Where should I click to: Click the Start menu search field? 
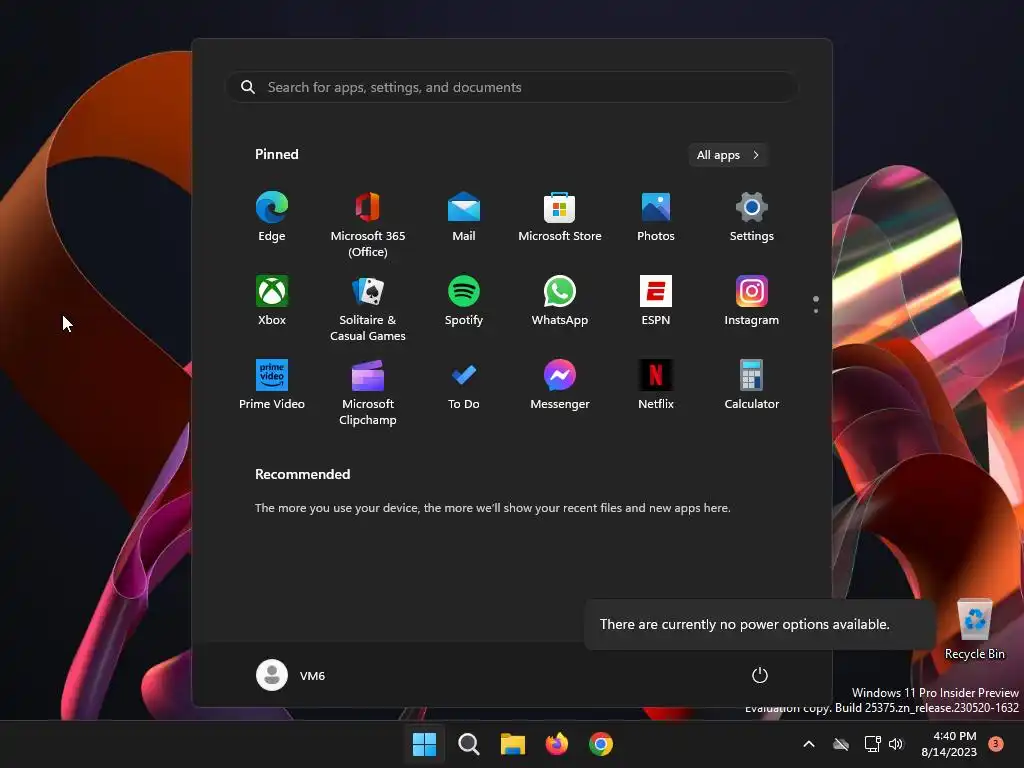511,87
